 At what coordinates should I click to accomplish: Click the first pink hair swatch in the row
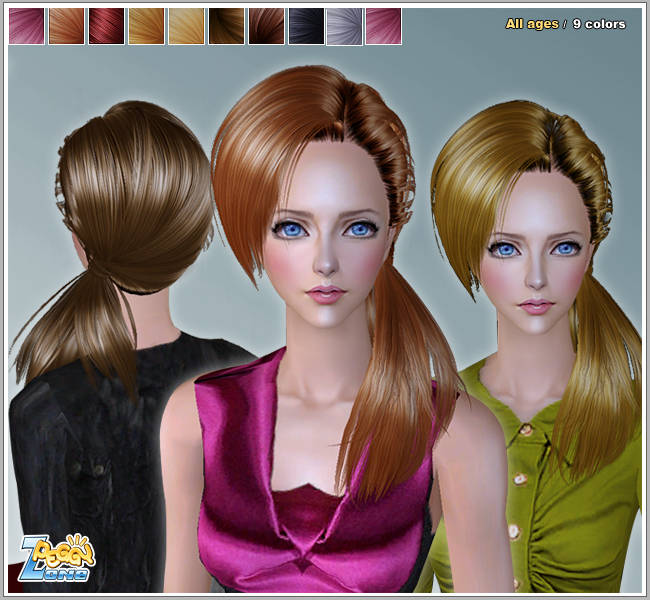pos(27,26)
